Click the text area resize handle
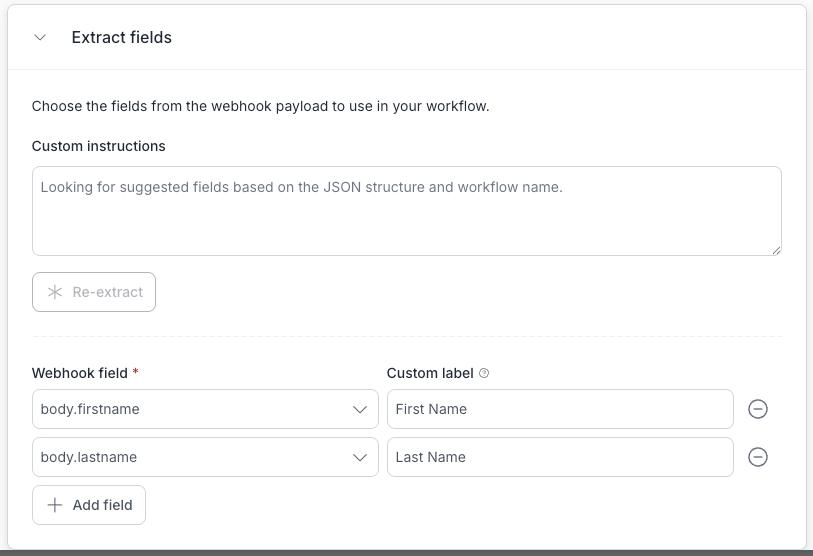813x556 pixels. click(775, 249)
